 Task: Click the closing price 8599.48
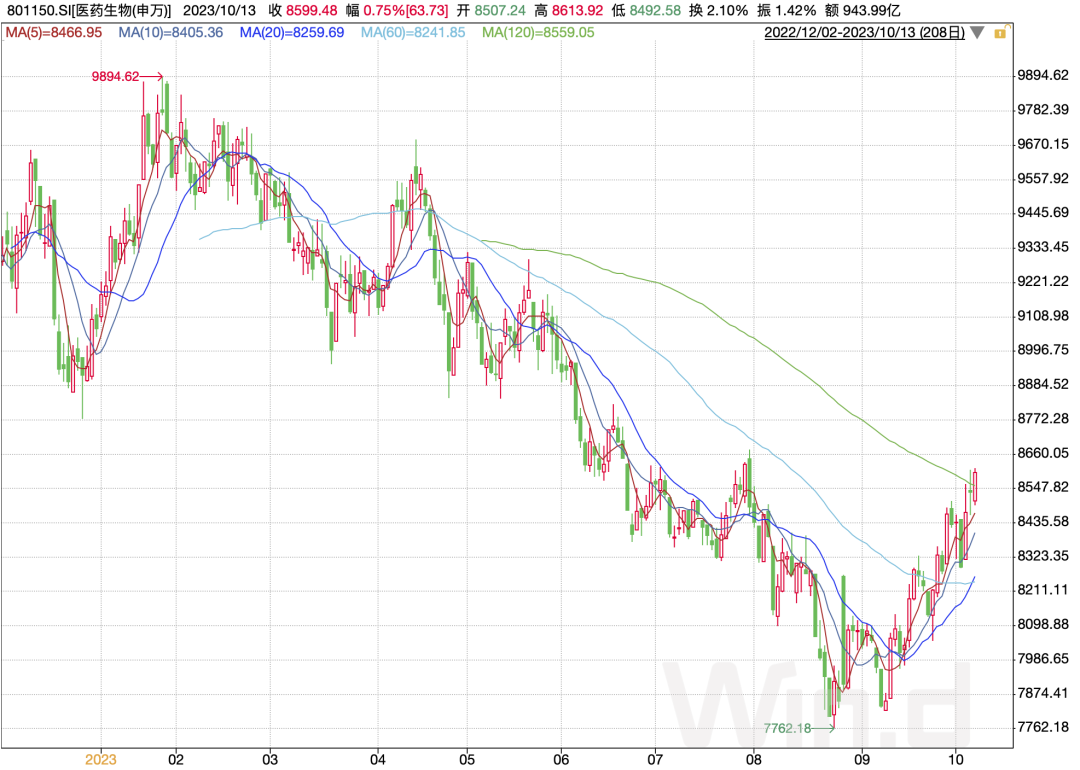312,11
